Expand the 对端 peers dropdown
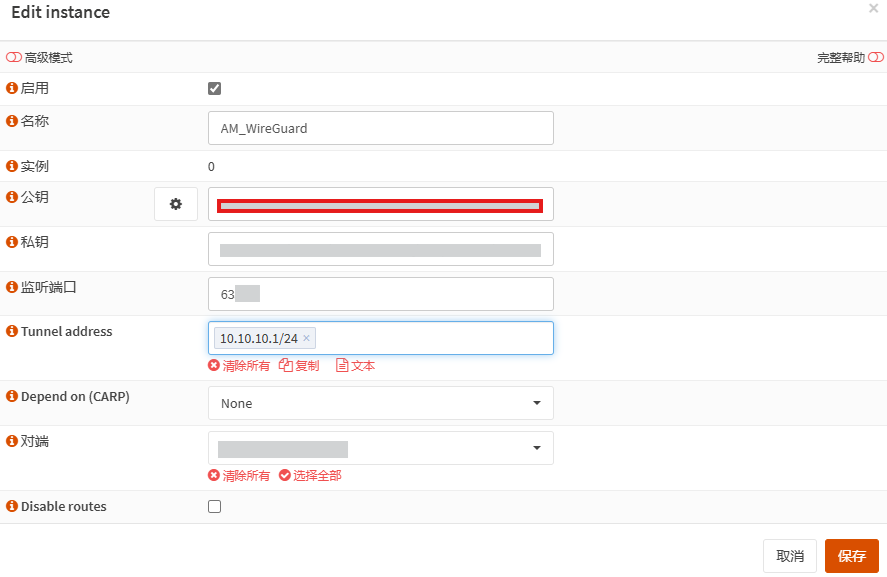The width and height of the screenshot is (887, 577). [380, 448]
